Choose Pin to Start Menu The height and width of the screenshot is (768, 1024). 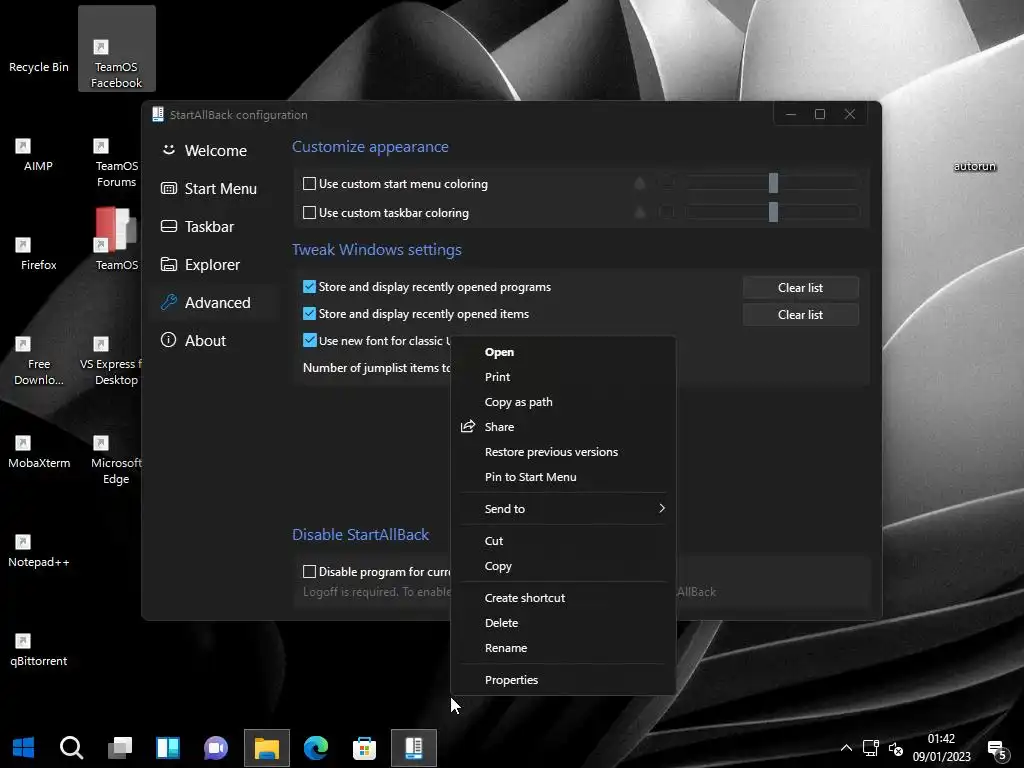[563, 477]
